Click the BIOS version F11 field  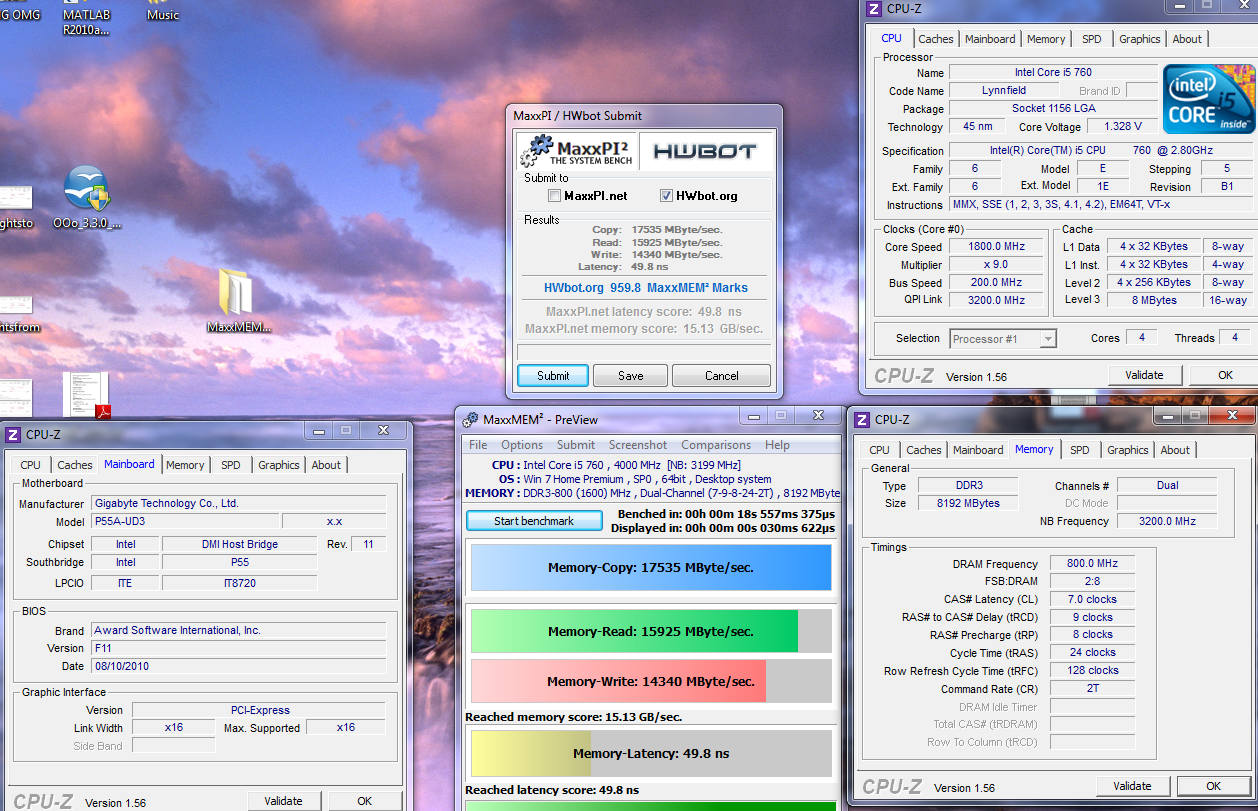tap(238, 648)
